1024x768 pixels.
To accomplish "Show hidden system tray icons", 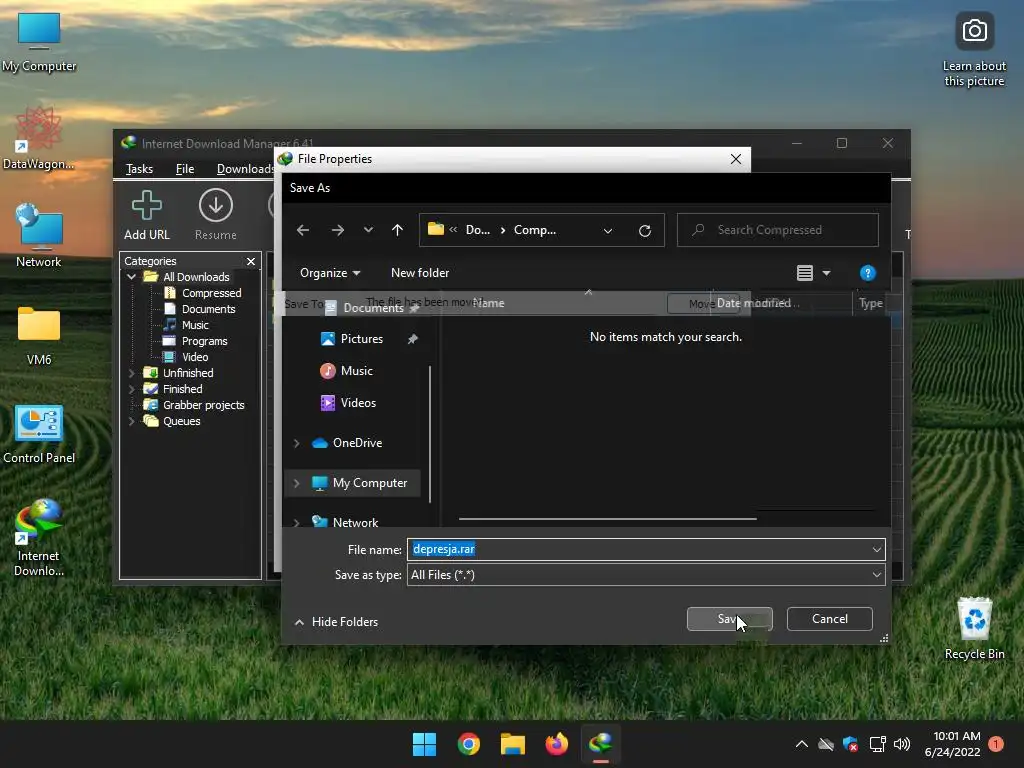I will 802,744.
